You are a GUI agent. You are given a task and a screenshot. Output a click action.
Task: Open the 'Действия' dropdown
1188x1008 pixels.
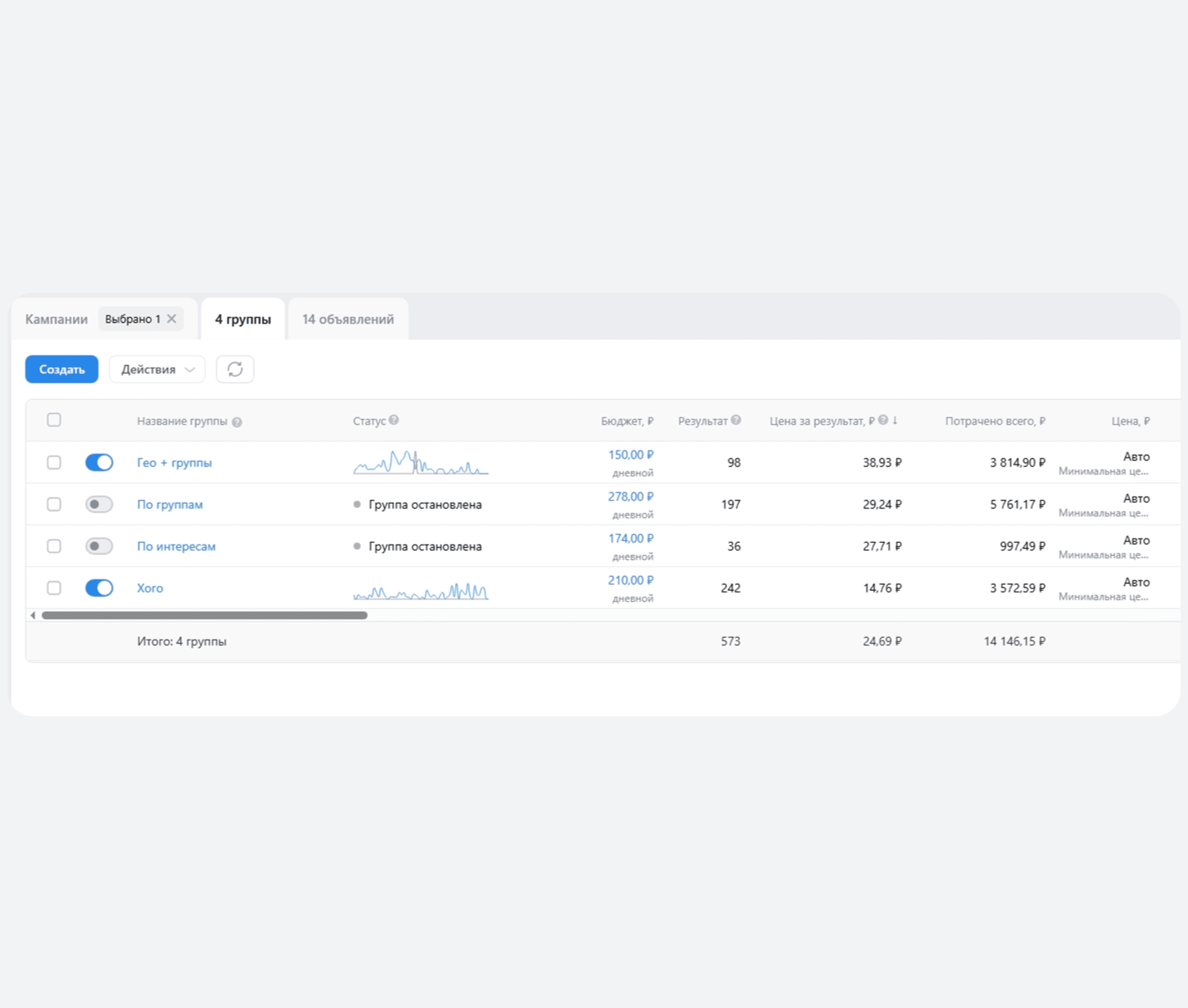pos(157,369)
